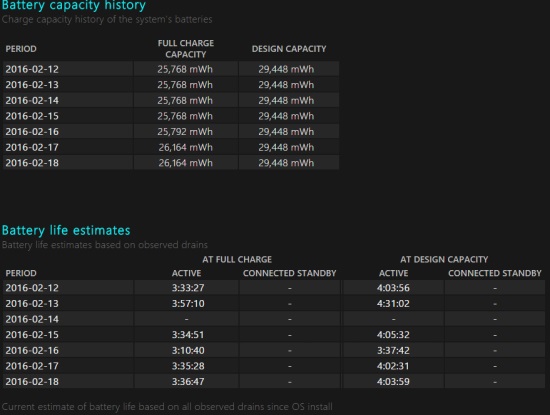Click the Battery capacity history heading
The image size is (550, 415).
click(73, 6)
